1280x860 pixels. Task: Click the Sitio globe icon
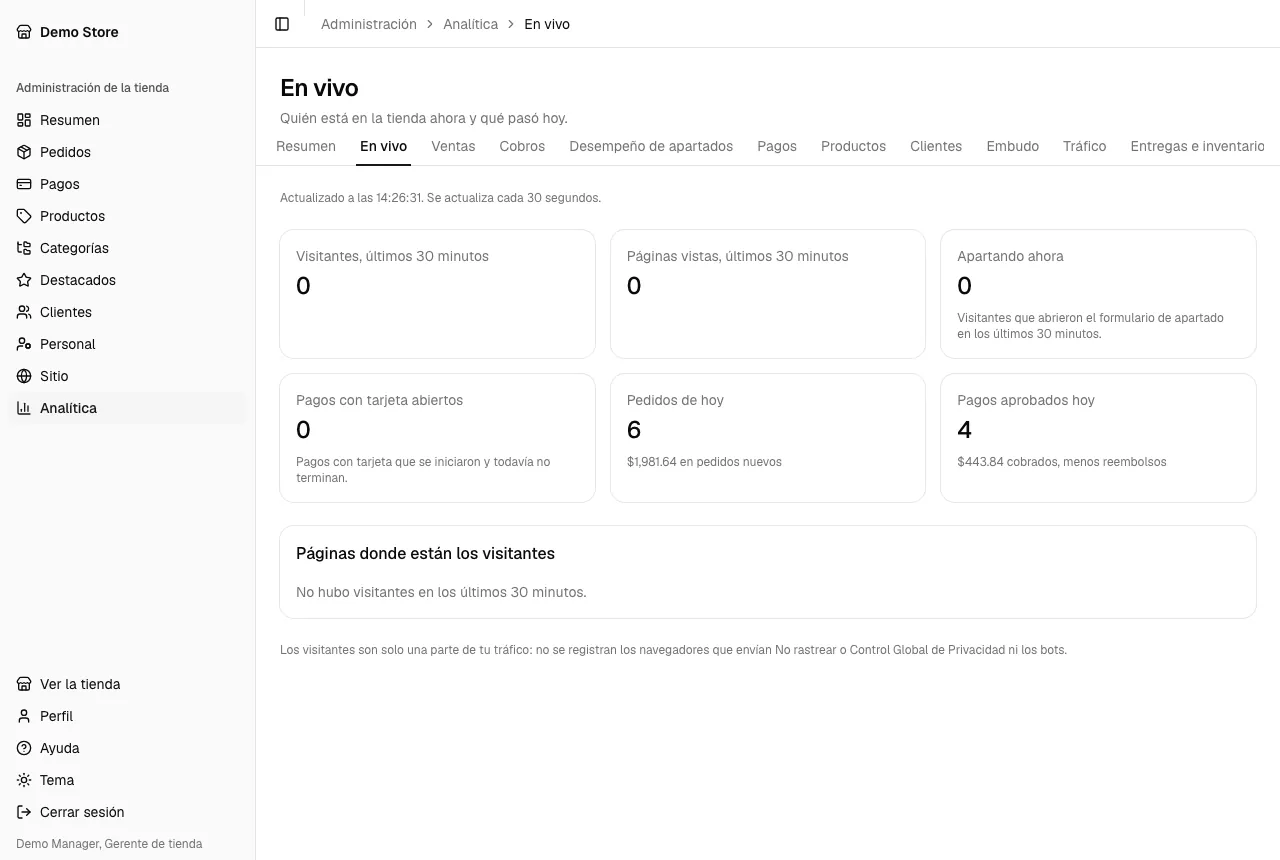pos(24,376)
